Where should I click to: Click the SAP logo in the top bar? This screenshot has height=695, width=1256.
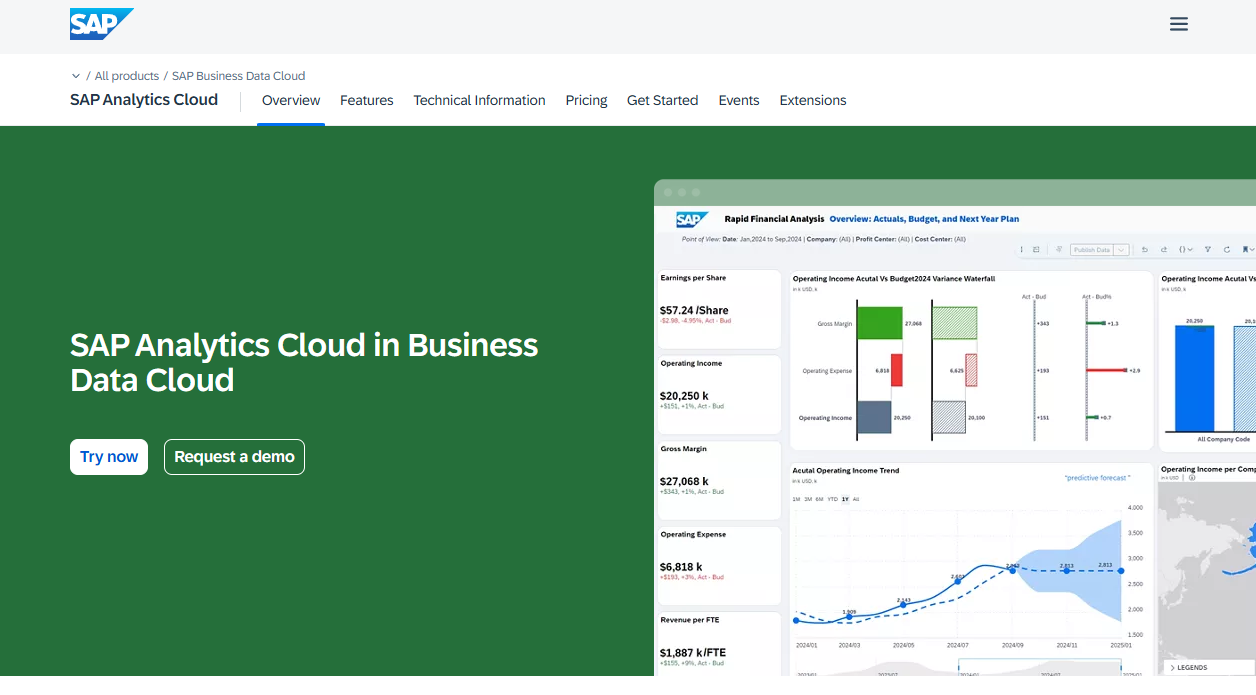(100, 23)
